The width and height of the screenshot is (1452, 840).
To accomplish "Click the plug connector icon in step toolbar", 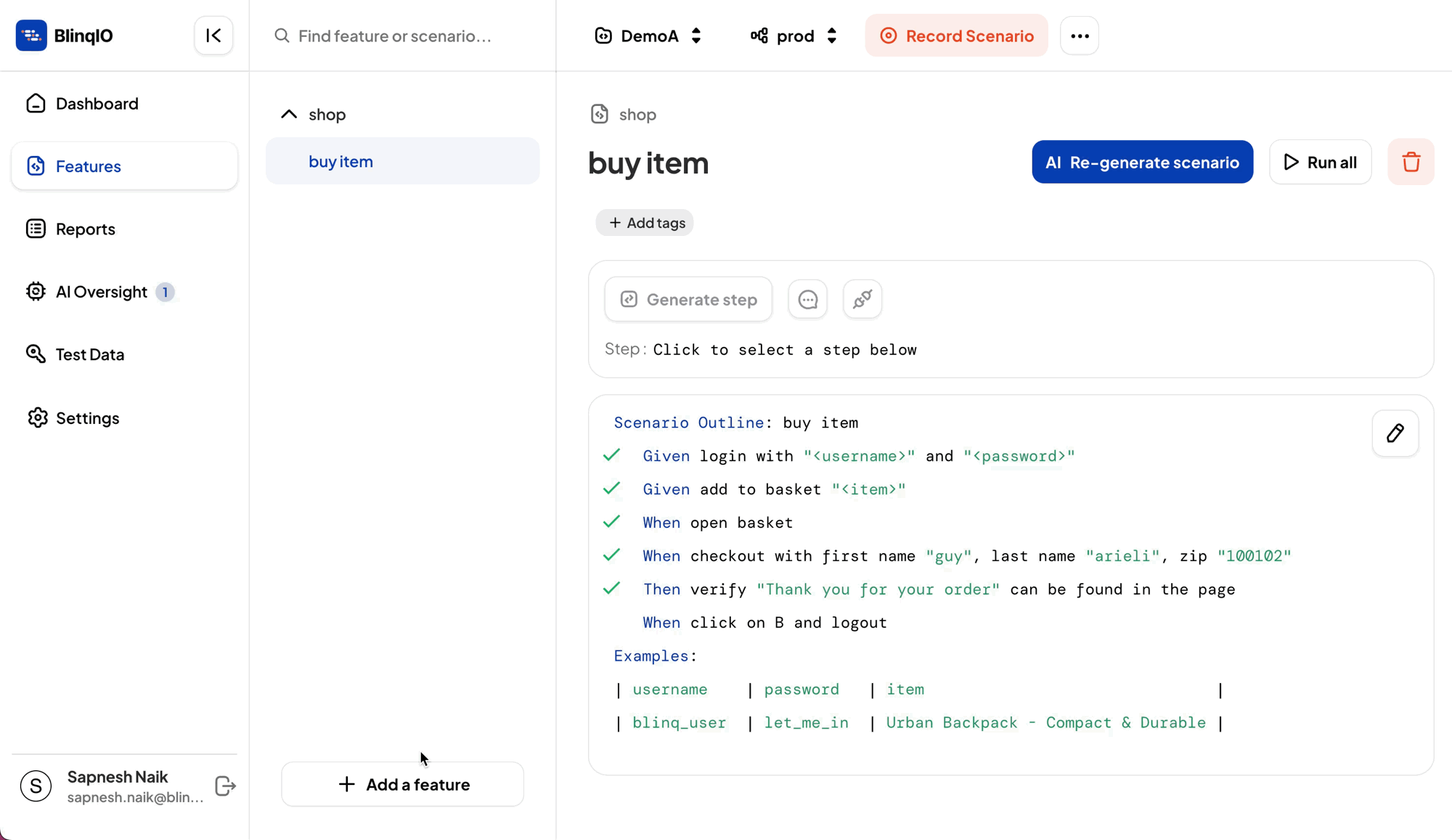I will 862,299.
